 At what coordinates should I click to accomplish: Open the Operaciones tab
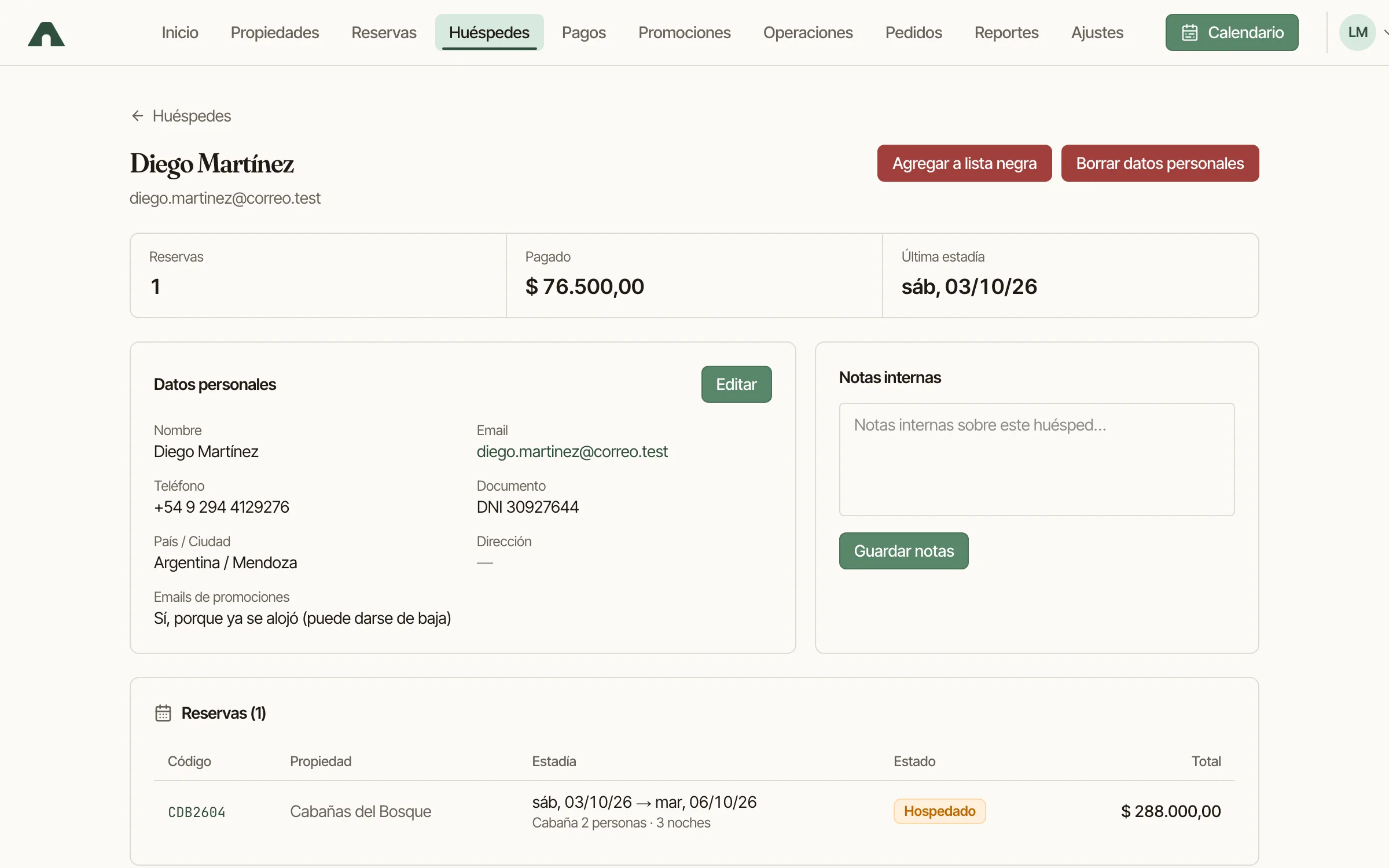[808, 32]
